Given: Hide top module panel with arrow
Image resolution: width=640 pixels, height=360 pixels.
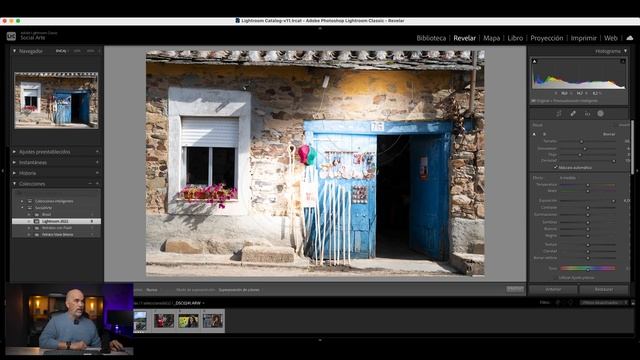Looking at the screenshot, I should pos(320,29).
